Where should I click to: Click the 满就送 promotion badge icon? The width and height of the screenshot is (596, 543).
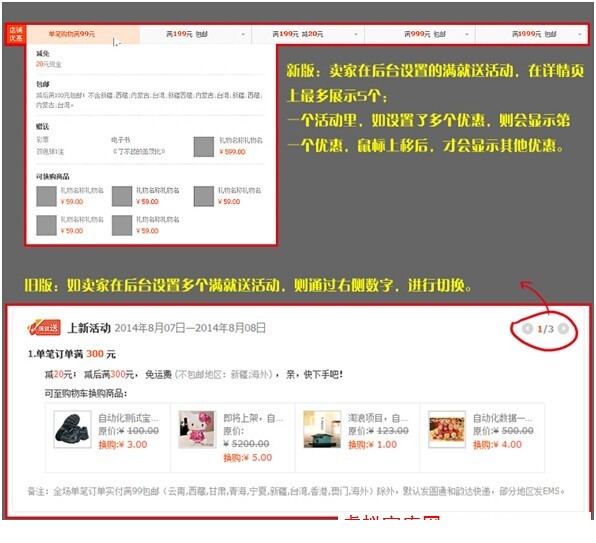coord(44,327)
